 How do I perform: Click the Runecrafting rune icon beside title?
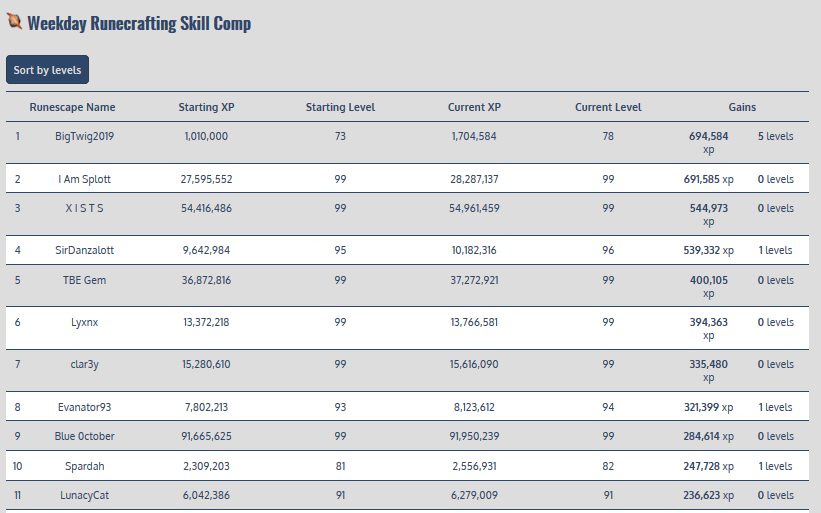click(13, 22)
